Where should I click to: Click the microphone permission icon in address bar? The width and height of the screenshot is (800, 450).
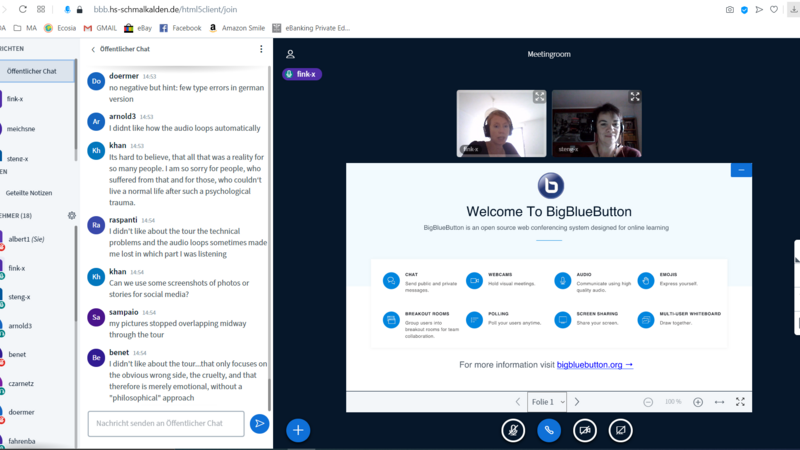[67, 10]
